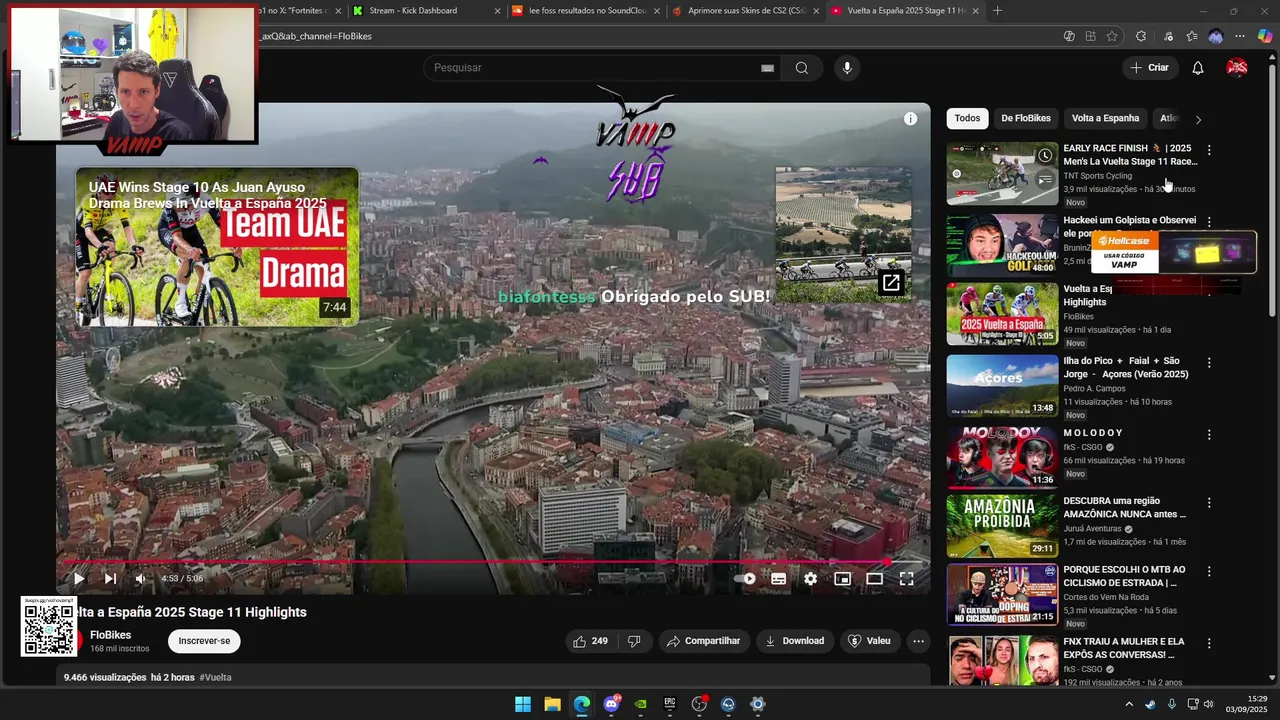Open options for MOLODOY video
The image size is (1280, 720).
(x=1209, y=435)
